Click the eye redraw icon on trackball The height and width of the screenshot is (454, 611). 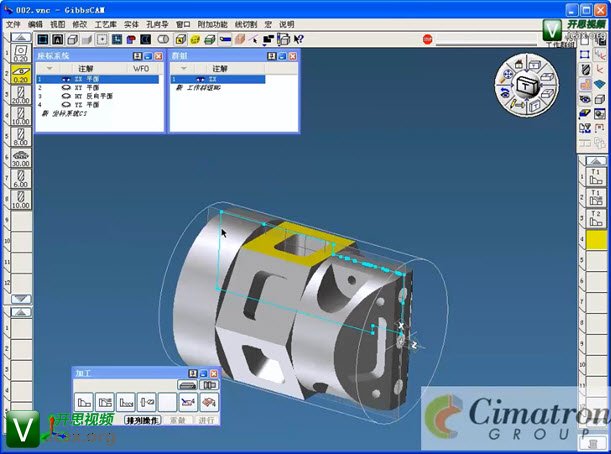coord(505,93)
